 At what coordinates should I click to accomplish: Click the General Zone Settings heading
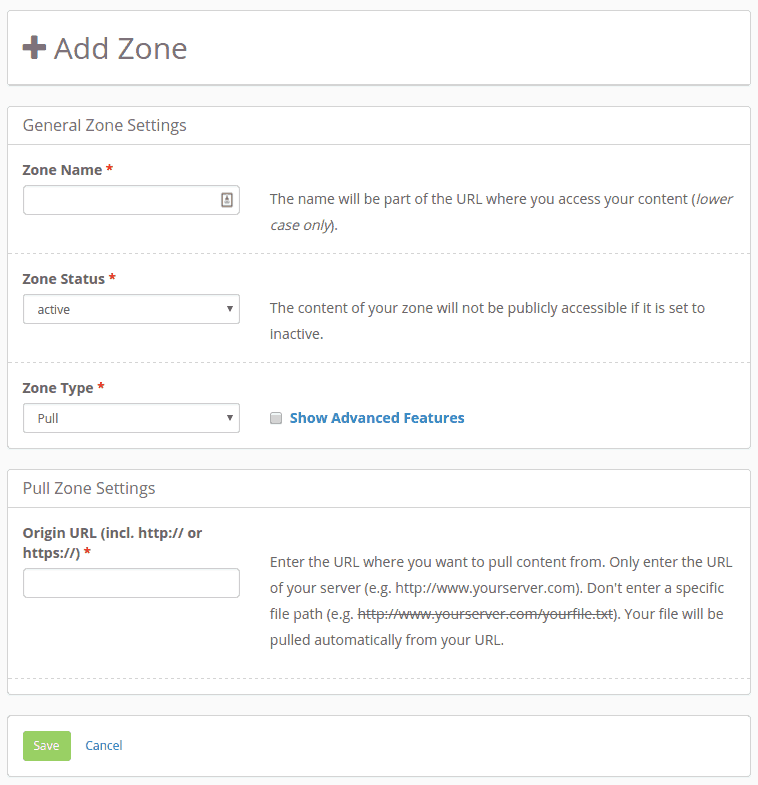click(105, 125)
